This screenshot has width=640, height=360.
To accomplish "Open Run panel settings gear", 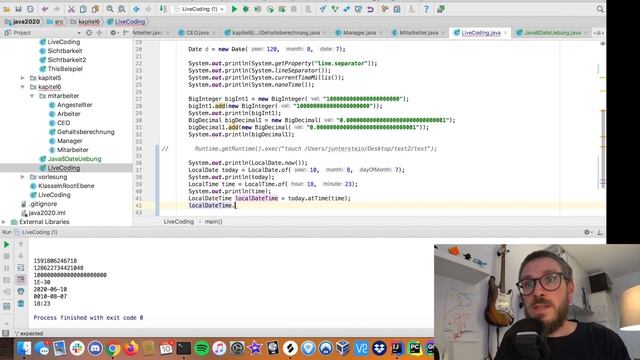I will [x=587, y=232].
